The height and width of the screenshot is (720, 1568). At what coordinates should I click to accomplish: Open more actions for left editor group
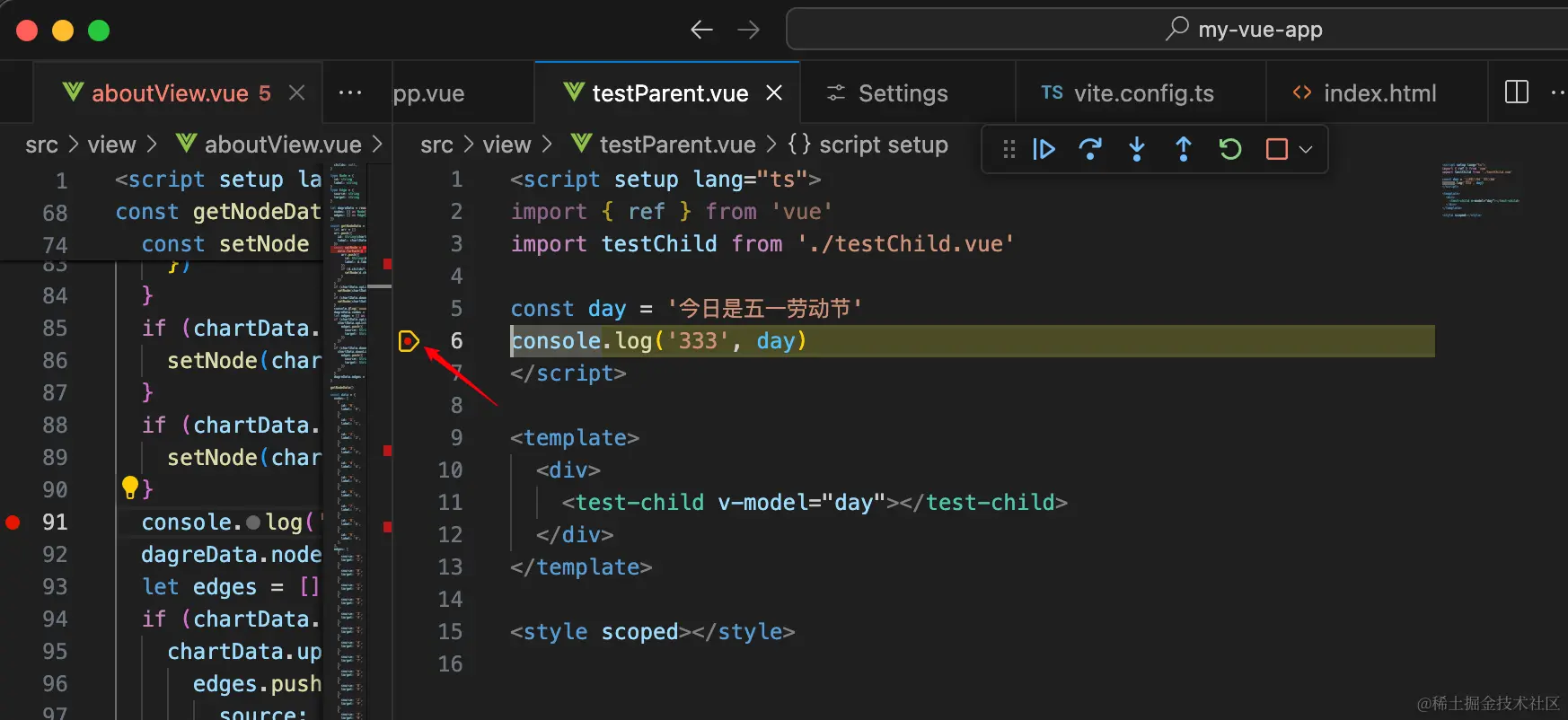tap(350, 92)
